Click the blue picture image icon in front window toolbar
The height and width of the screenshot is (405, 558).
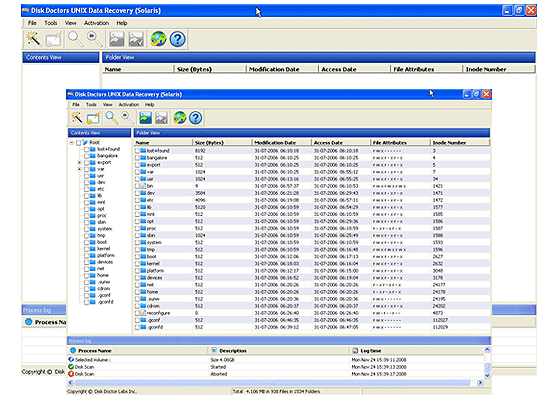click(x=145, y=117)
